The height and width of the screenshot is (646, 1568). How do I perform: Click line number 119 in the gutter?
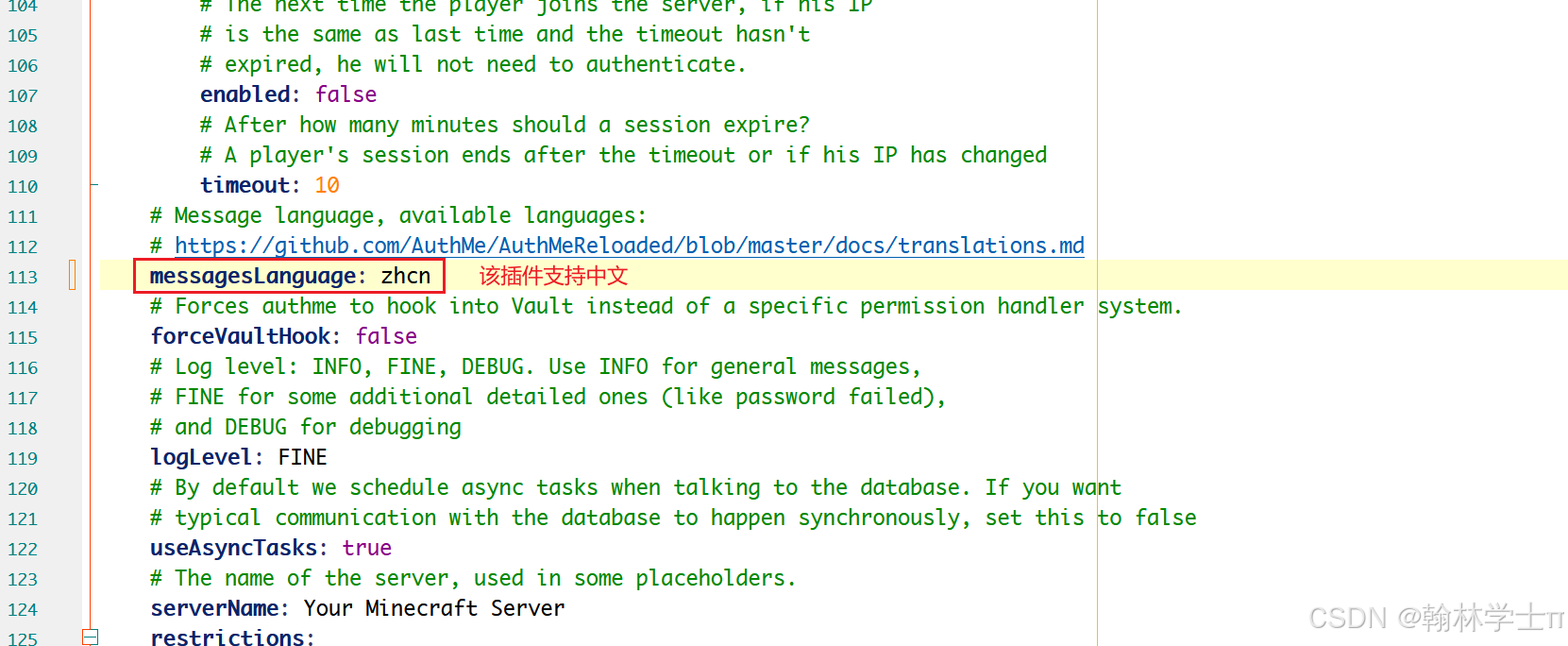23,458
